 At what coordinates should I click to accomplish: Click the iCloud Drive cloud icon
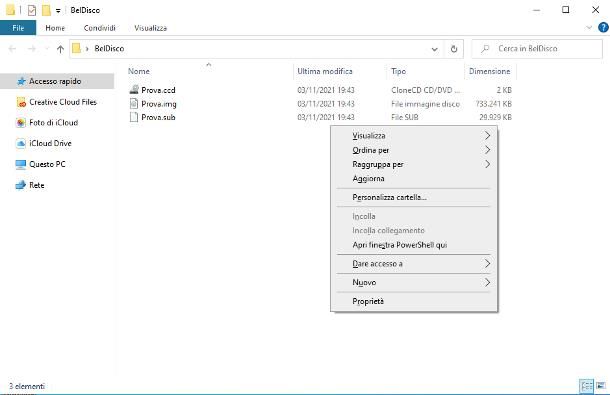pos(21,143)
